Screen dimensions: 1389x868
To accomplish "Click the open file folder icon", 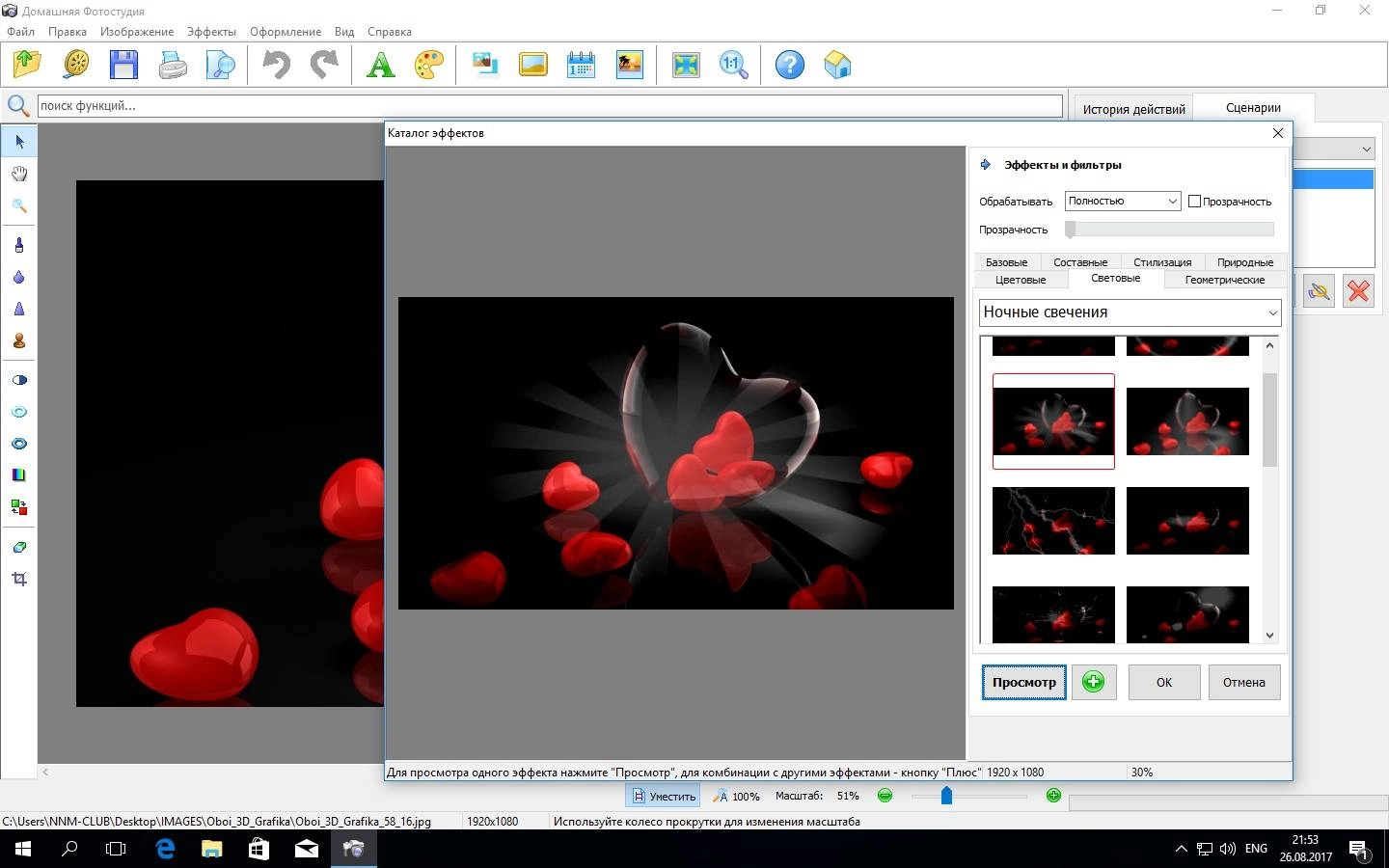I will [x=28, y=65].
